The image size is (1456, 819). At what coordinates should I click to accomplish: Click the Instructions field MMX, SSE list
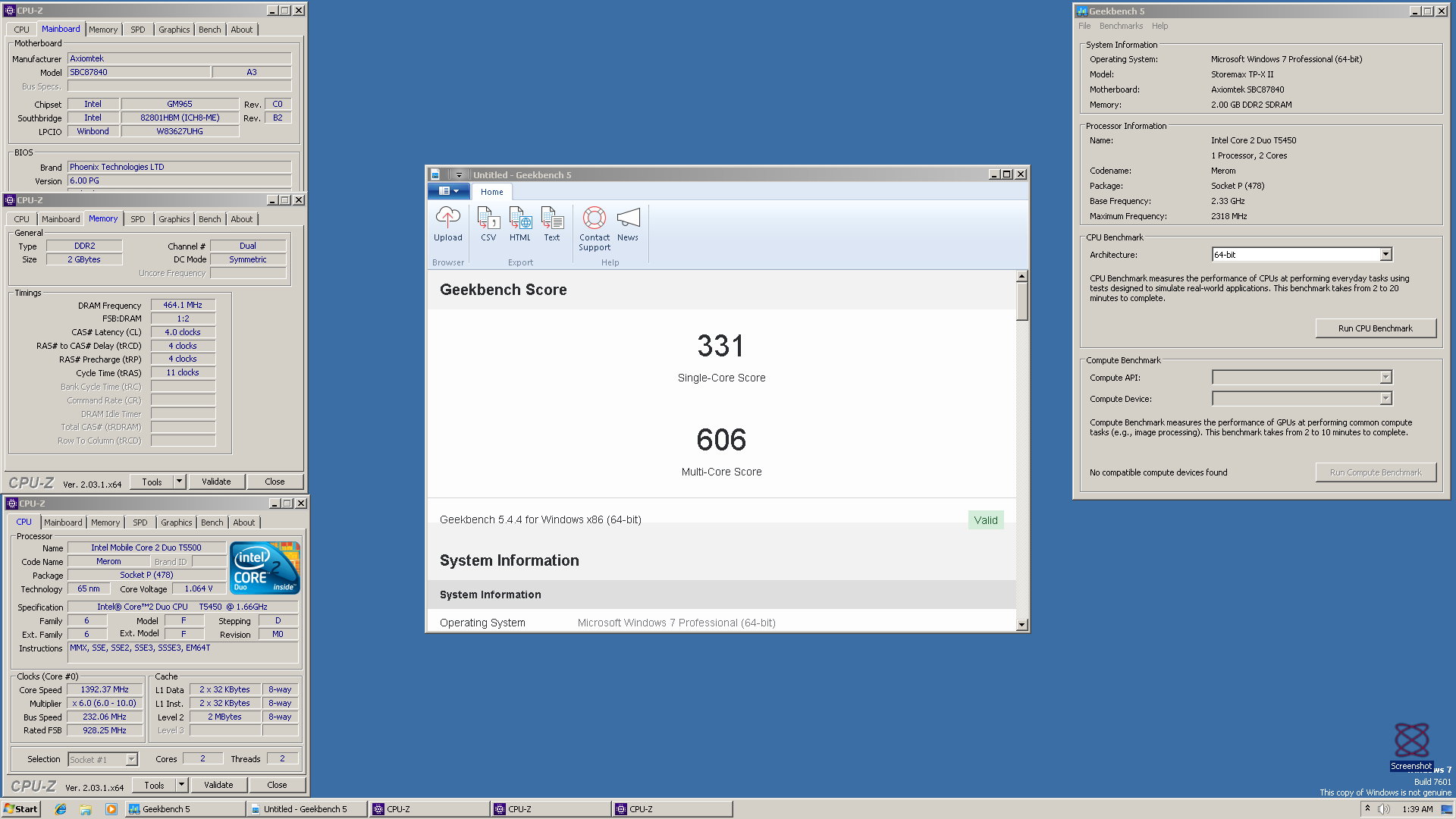[183, 652]
